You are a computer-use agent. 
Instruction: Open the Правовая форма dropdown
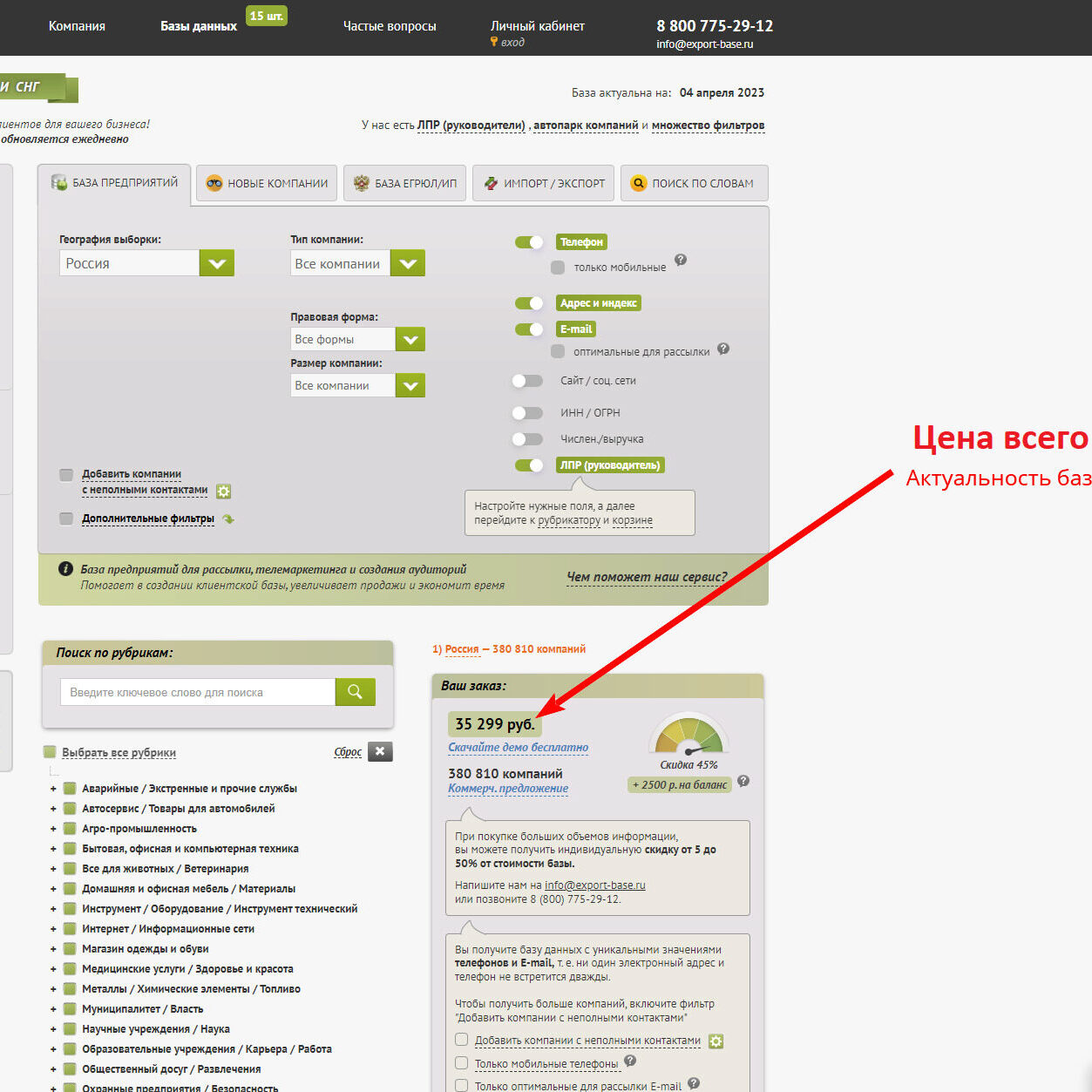pos(410,340)
